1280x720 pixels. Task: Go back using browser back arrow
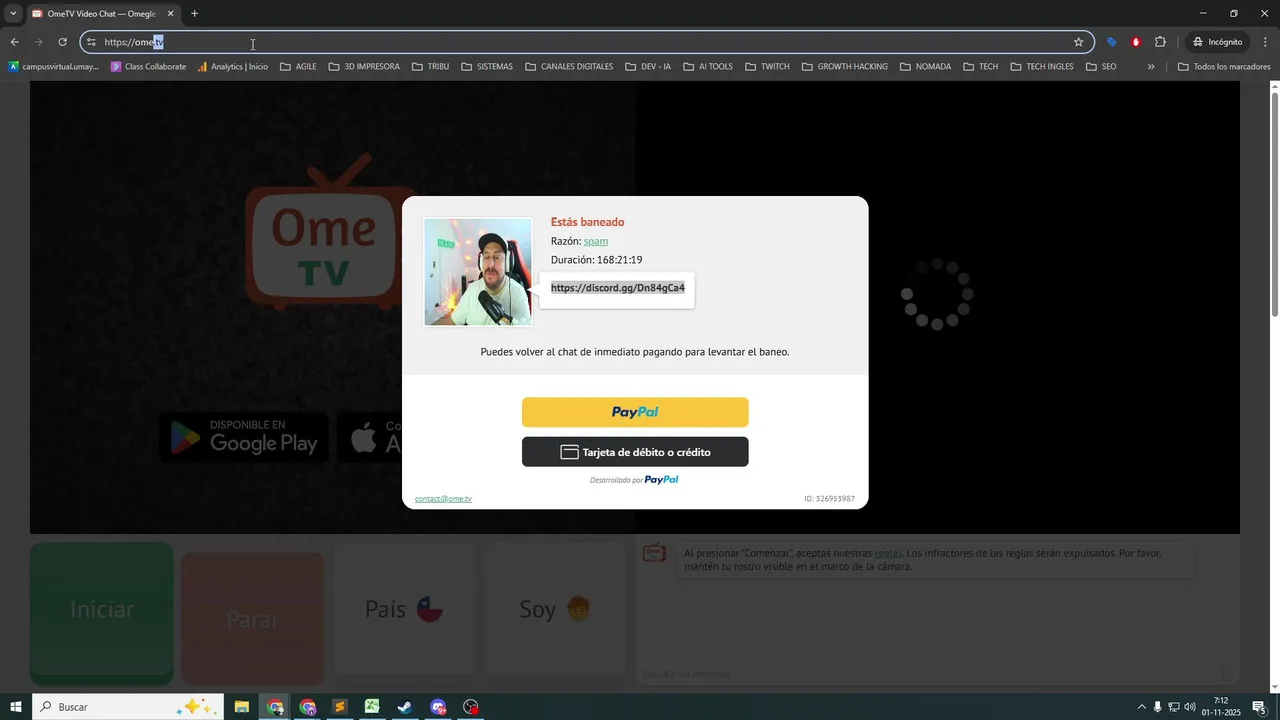14,42
